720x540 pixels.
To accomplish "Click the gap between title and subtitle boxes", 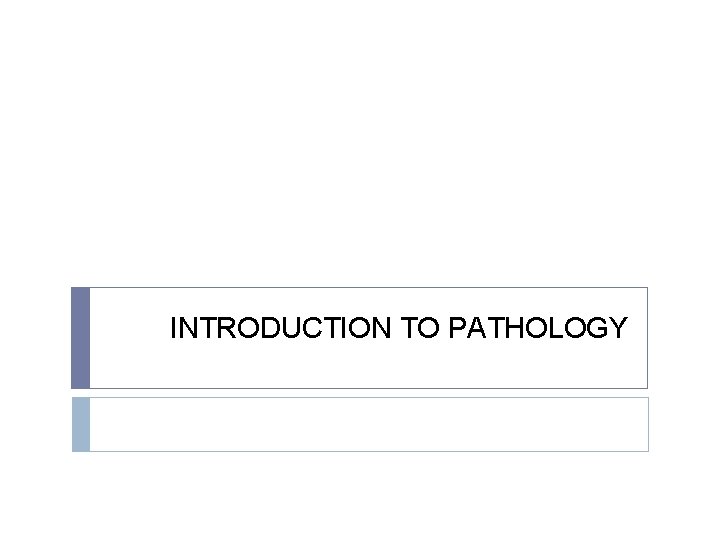I will point(360,393).
